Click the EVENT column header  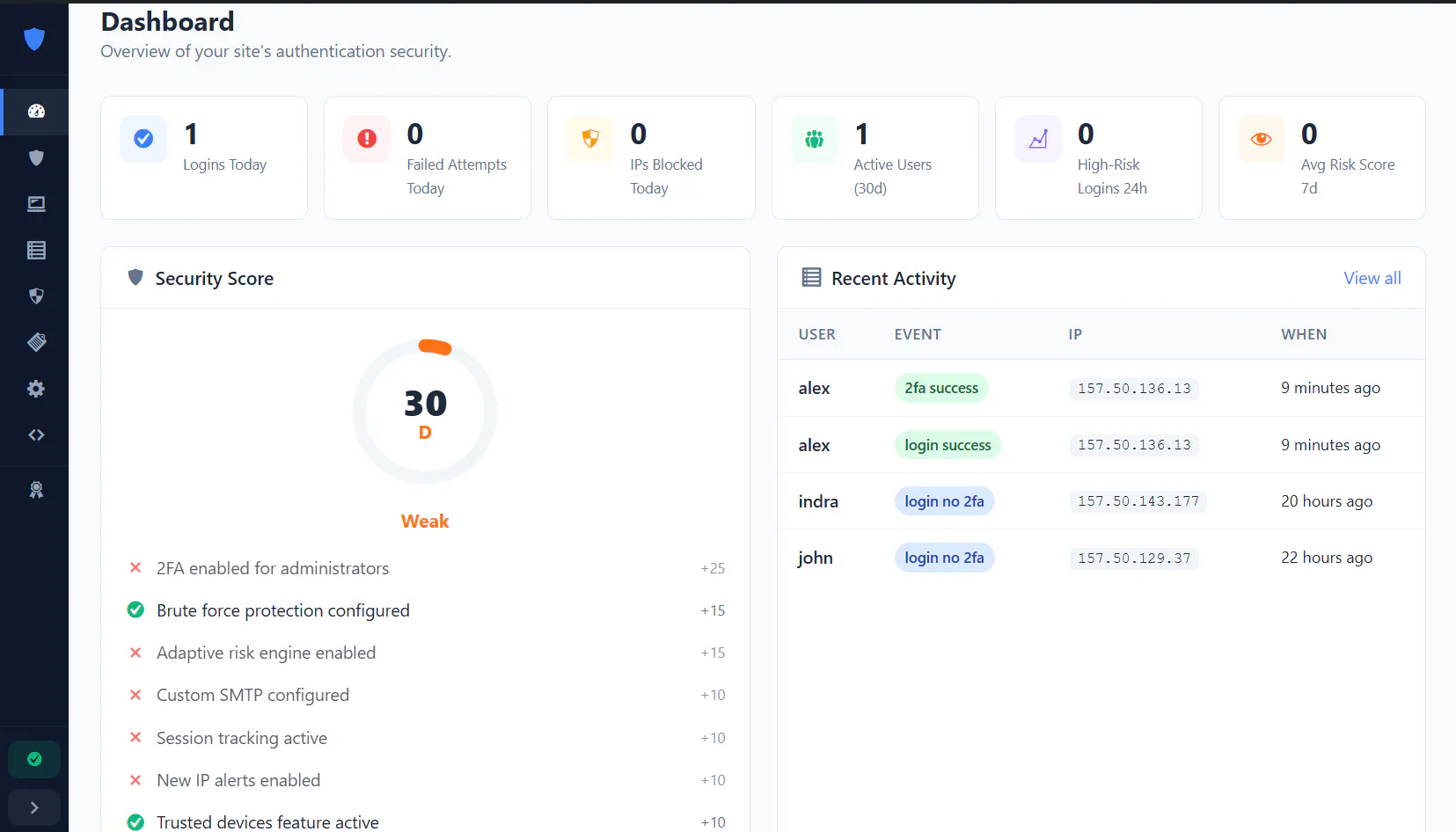918,334
